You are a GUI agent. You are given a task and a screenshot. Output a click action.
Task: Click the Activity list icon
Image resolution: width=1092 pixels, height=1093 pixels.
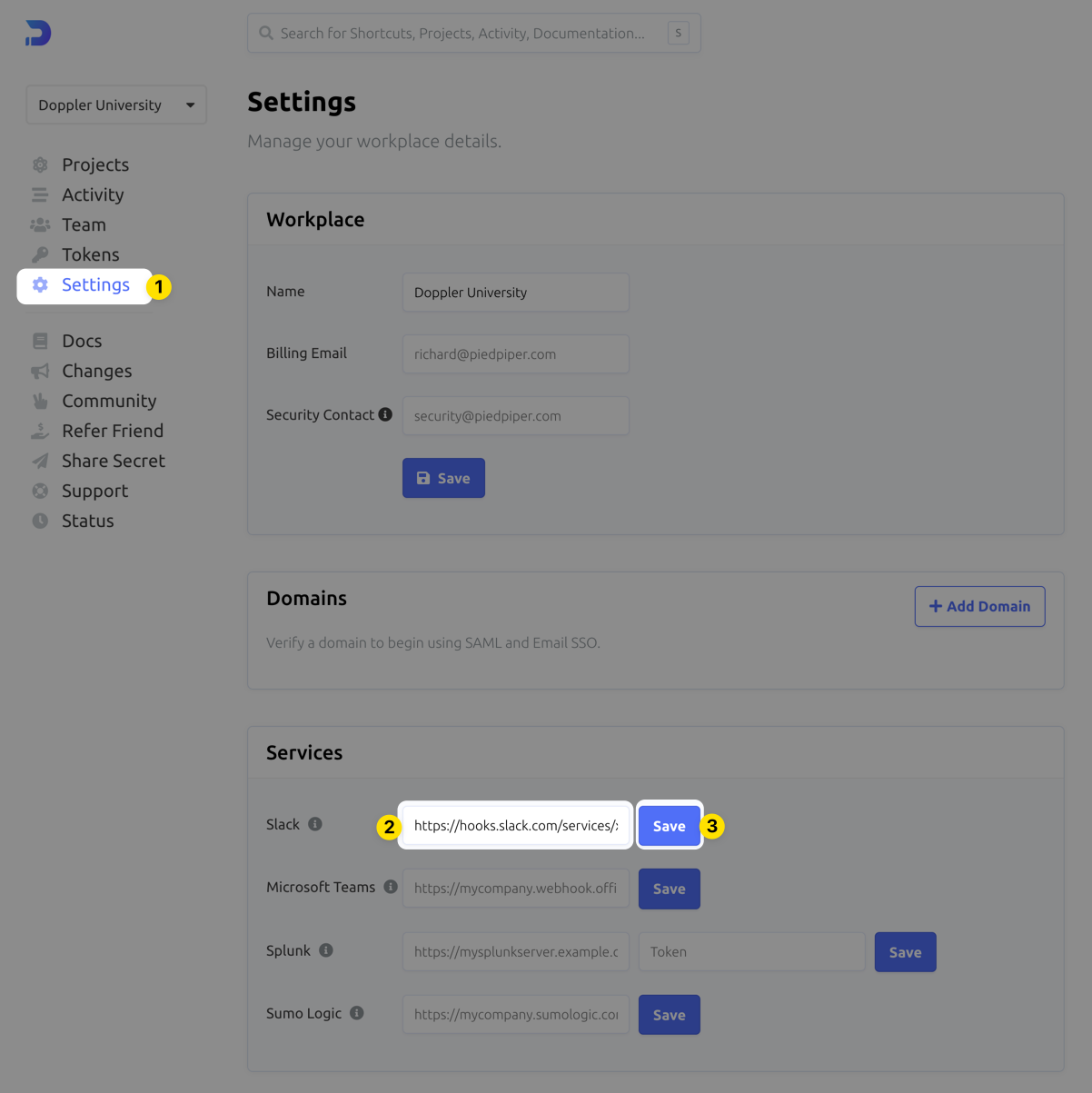point(40,194)
